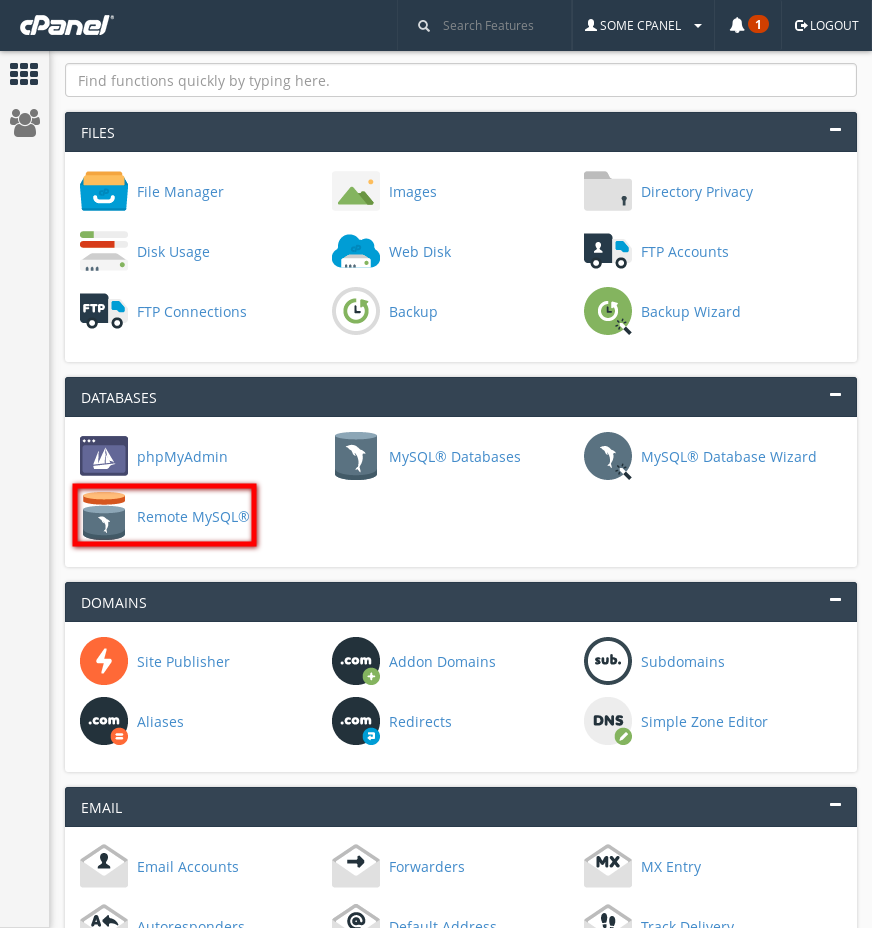Click the phpMyAdmin sailboat icon
This screenshot has width=872, height=928.
[104, 456]
